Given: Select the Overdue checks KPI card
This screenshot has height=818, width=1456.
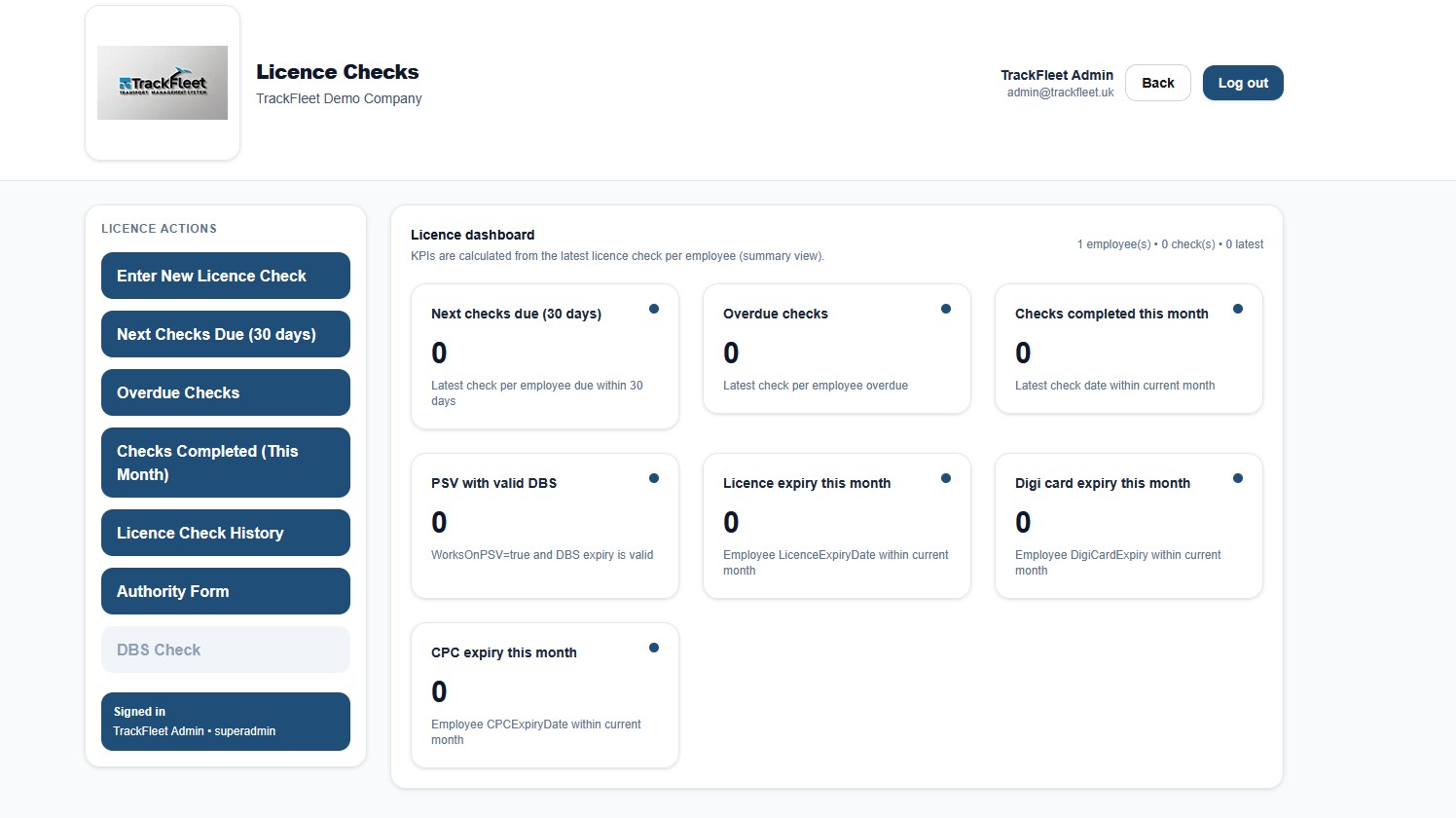Looking at the screenshot, I should tap(836, 349).
